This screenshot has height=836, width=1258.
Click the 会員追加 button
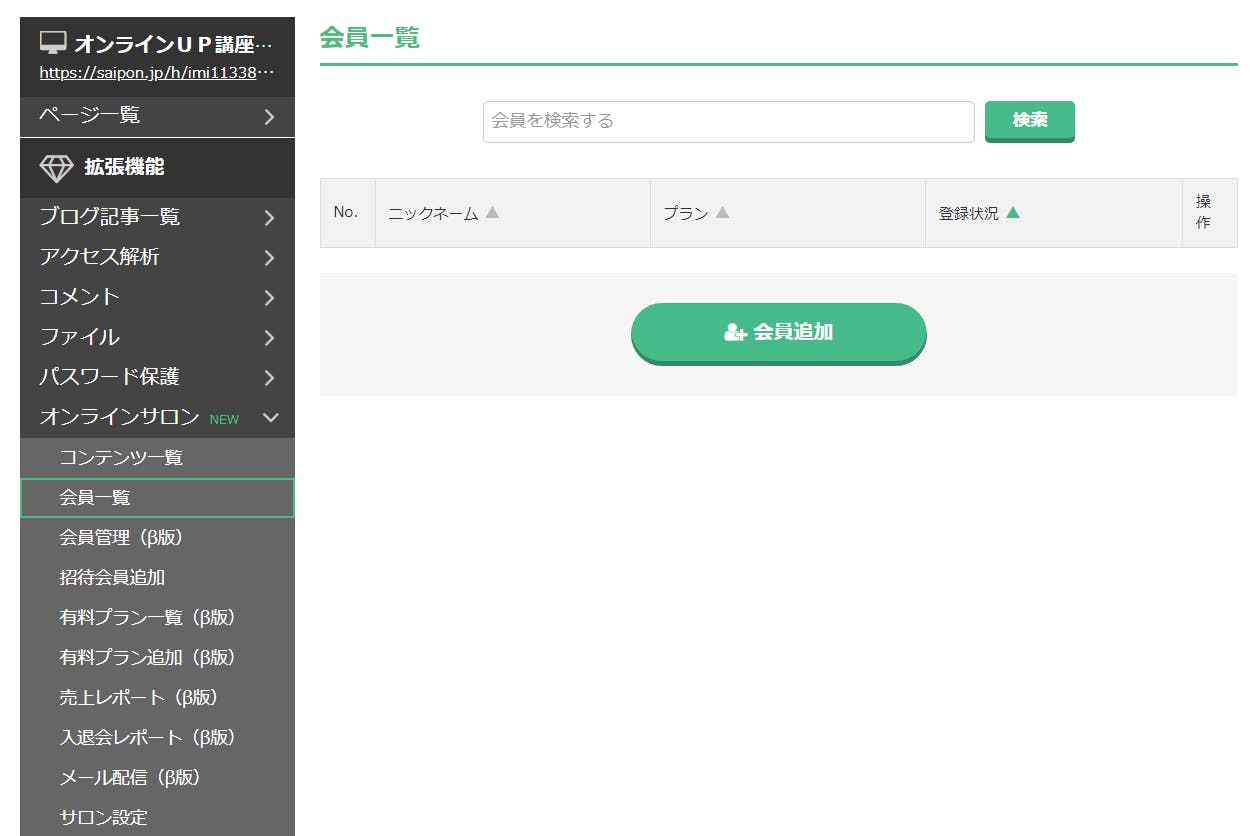click(x=778, y=333)
